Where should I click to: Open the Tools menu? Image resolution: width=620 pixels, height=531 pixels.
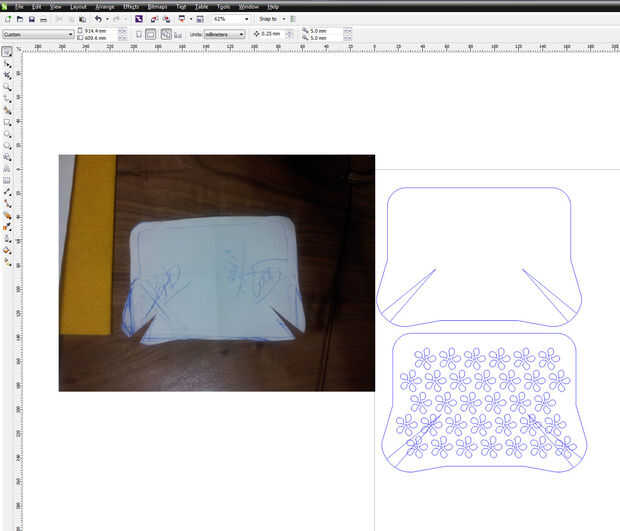point(223,7)
